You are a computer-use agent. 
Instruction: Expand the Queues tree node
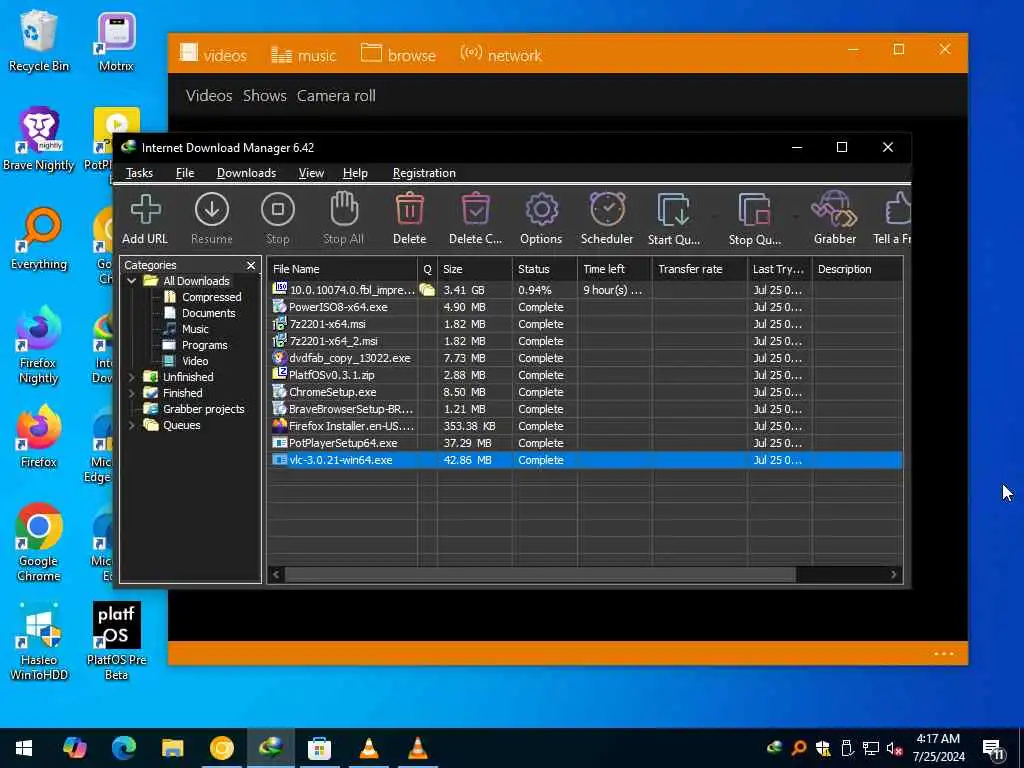click(x=132, y=425)
